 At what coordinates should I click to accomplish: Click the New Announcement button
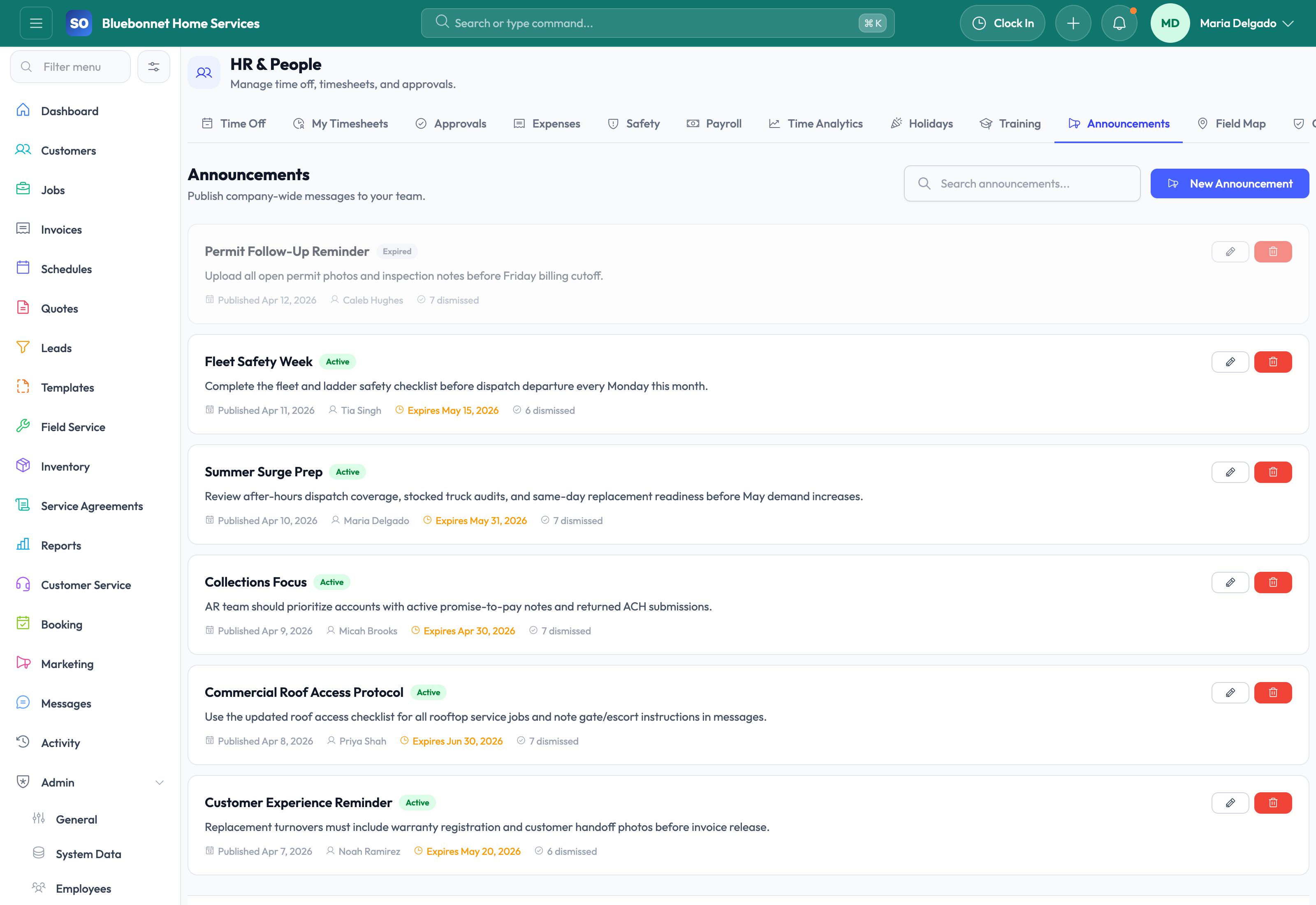1229,184
